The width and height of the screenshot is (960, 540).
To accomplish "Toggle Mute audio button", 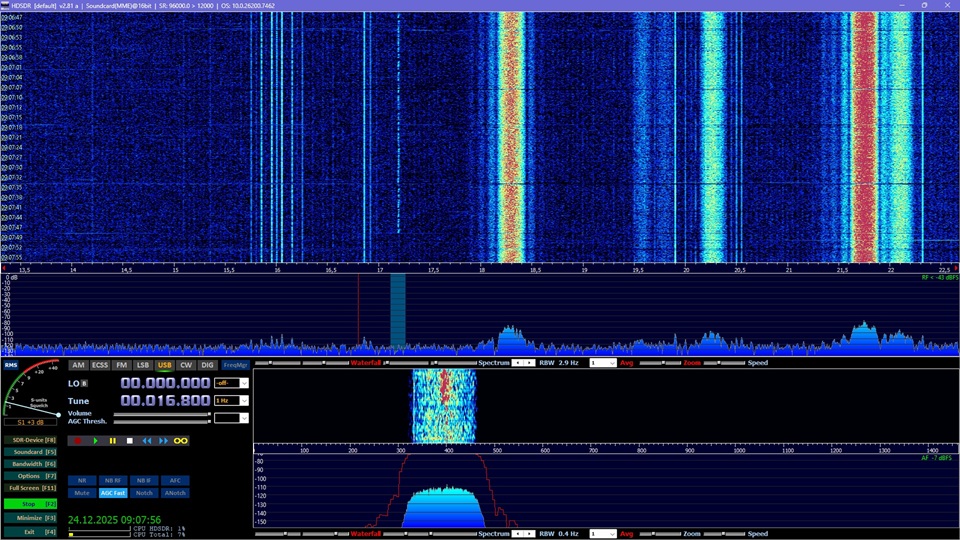I will 82,493.
